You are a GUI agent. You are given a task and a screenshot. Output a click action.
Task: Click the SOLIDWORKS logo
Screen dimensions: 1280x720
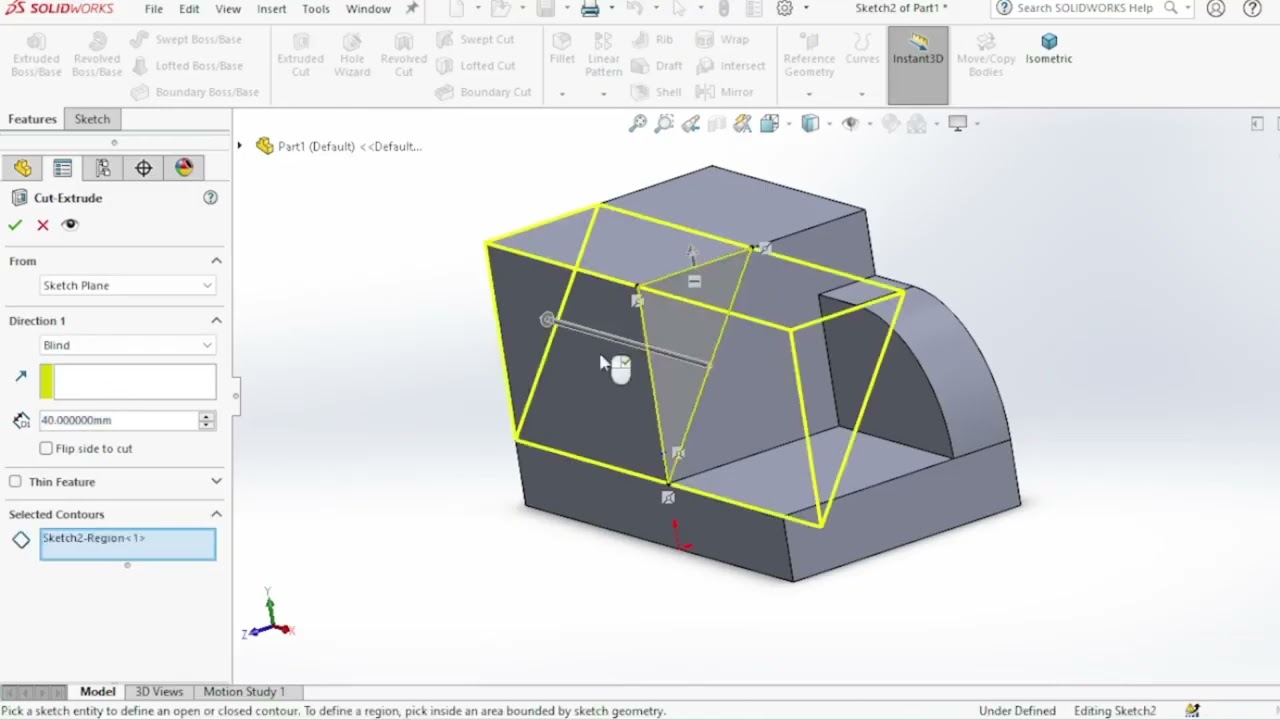tap(58, 9)
